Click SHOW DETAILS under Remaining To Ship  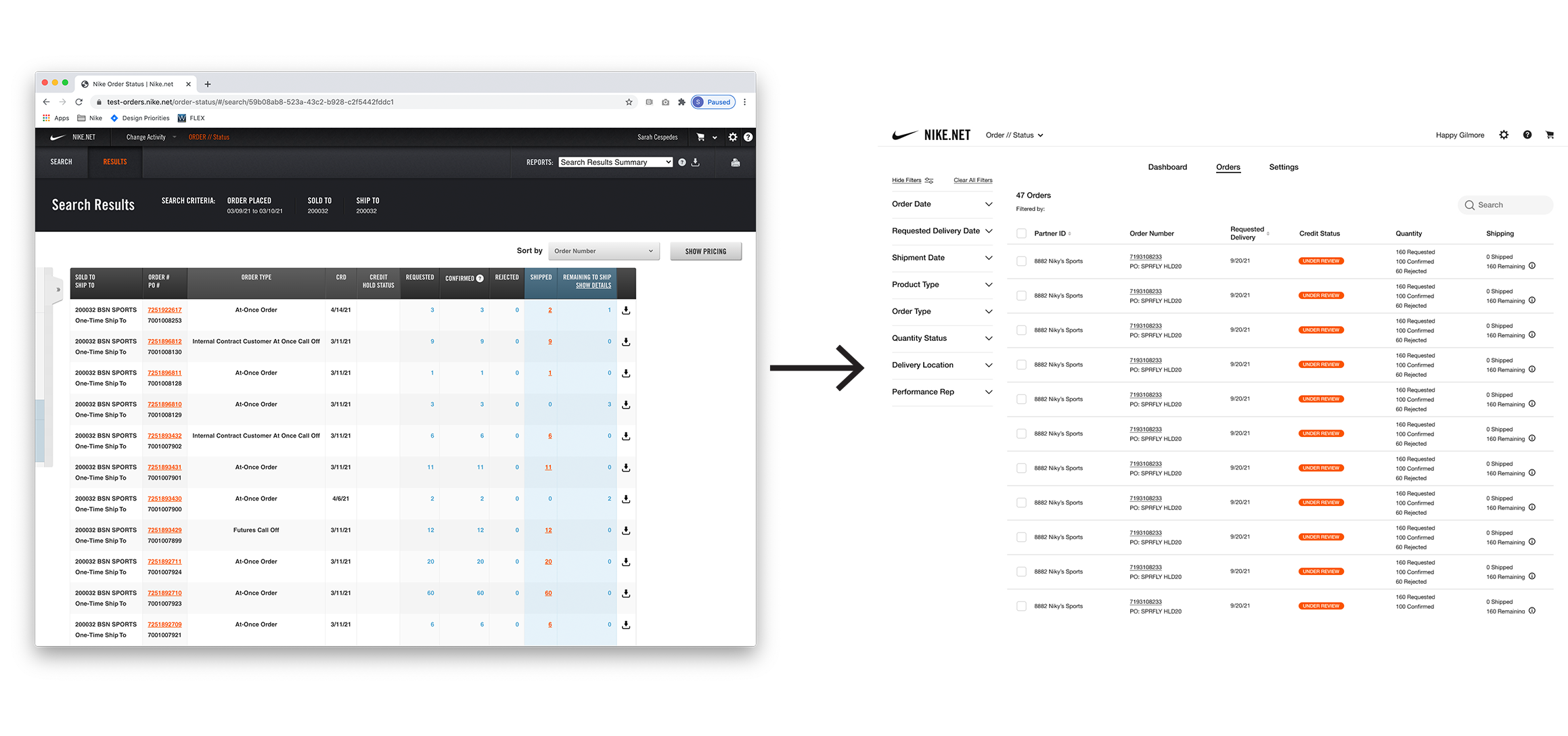[593, 285]
